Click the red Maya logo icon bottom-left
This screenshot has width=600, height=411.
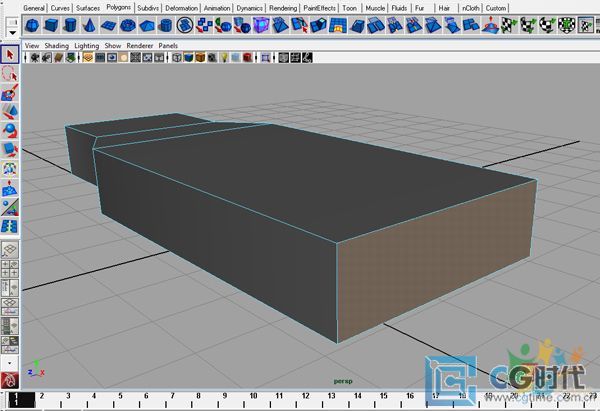(10, 380)
